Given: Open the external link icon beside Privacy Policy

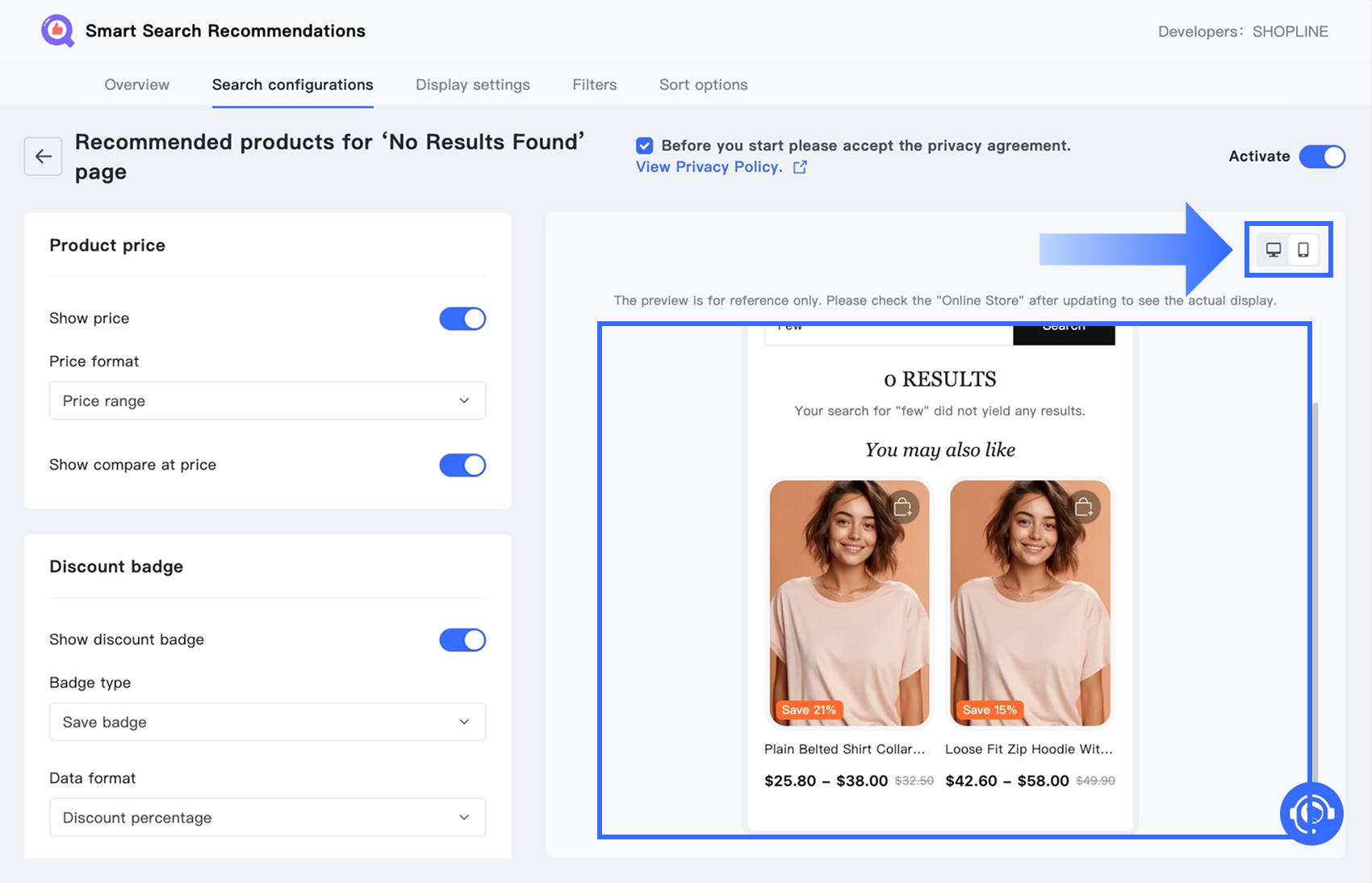Looking at the screenshot, I should 800,167.
